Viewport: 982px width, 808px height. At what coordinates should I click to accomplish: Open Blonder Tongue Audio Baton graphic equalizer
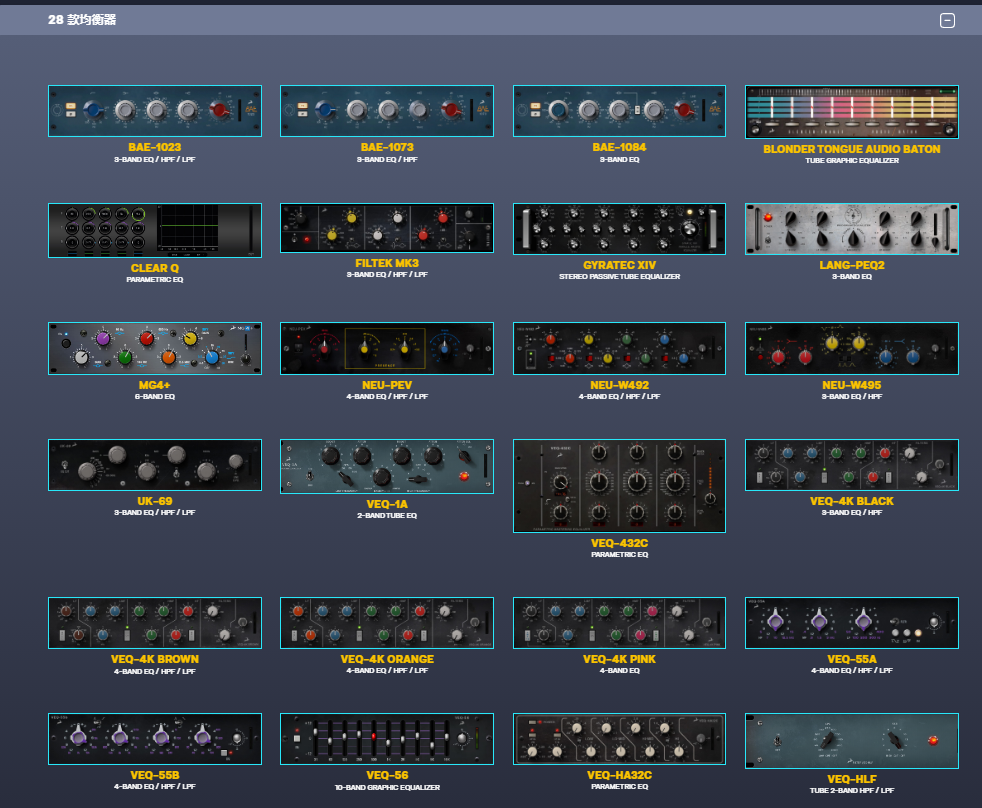coord(851,112)
